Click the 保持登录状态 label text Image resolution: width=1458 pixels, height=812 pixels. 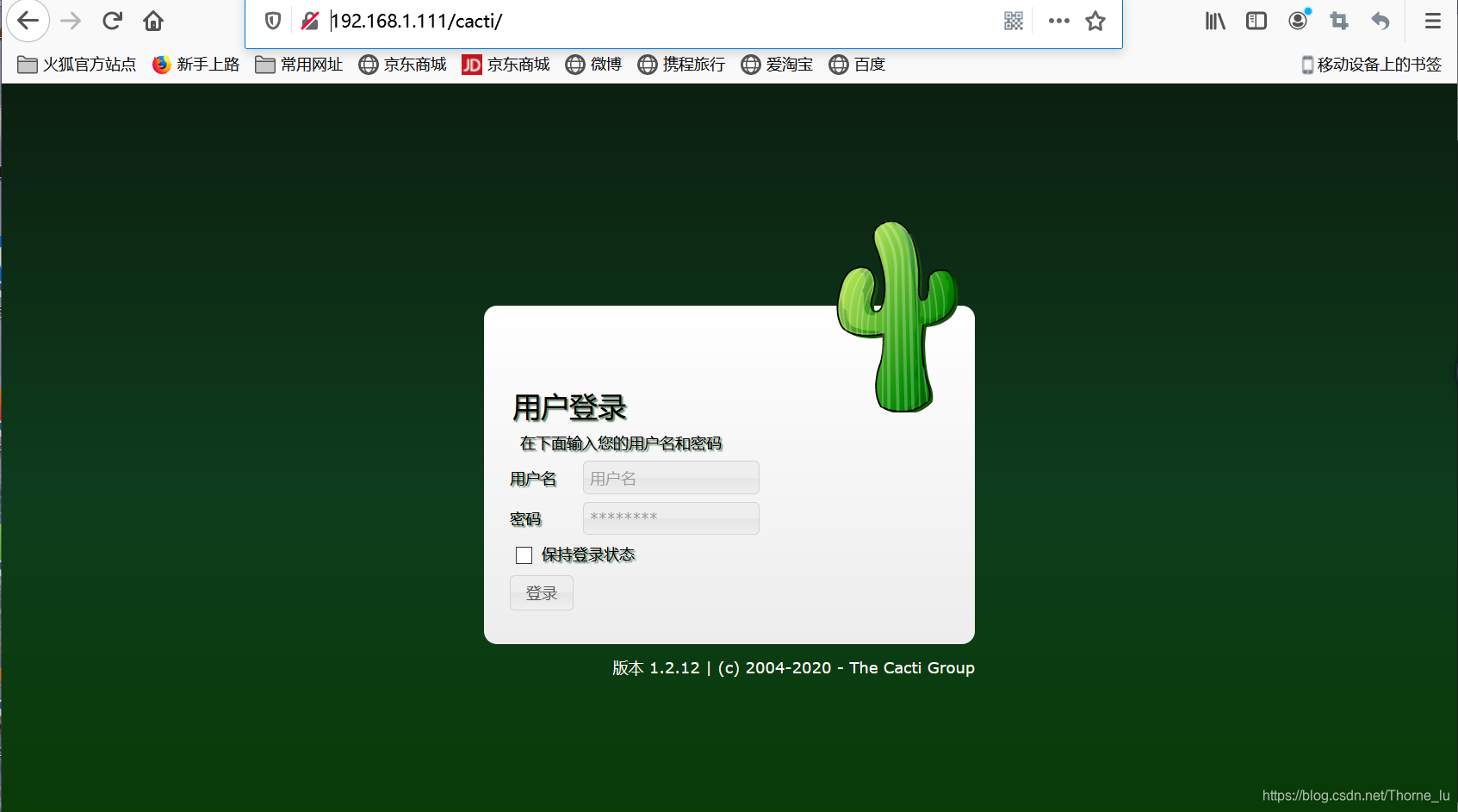point(588,555)
